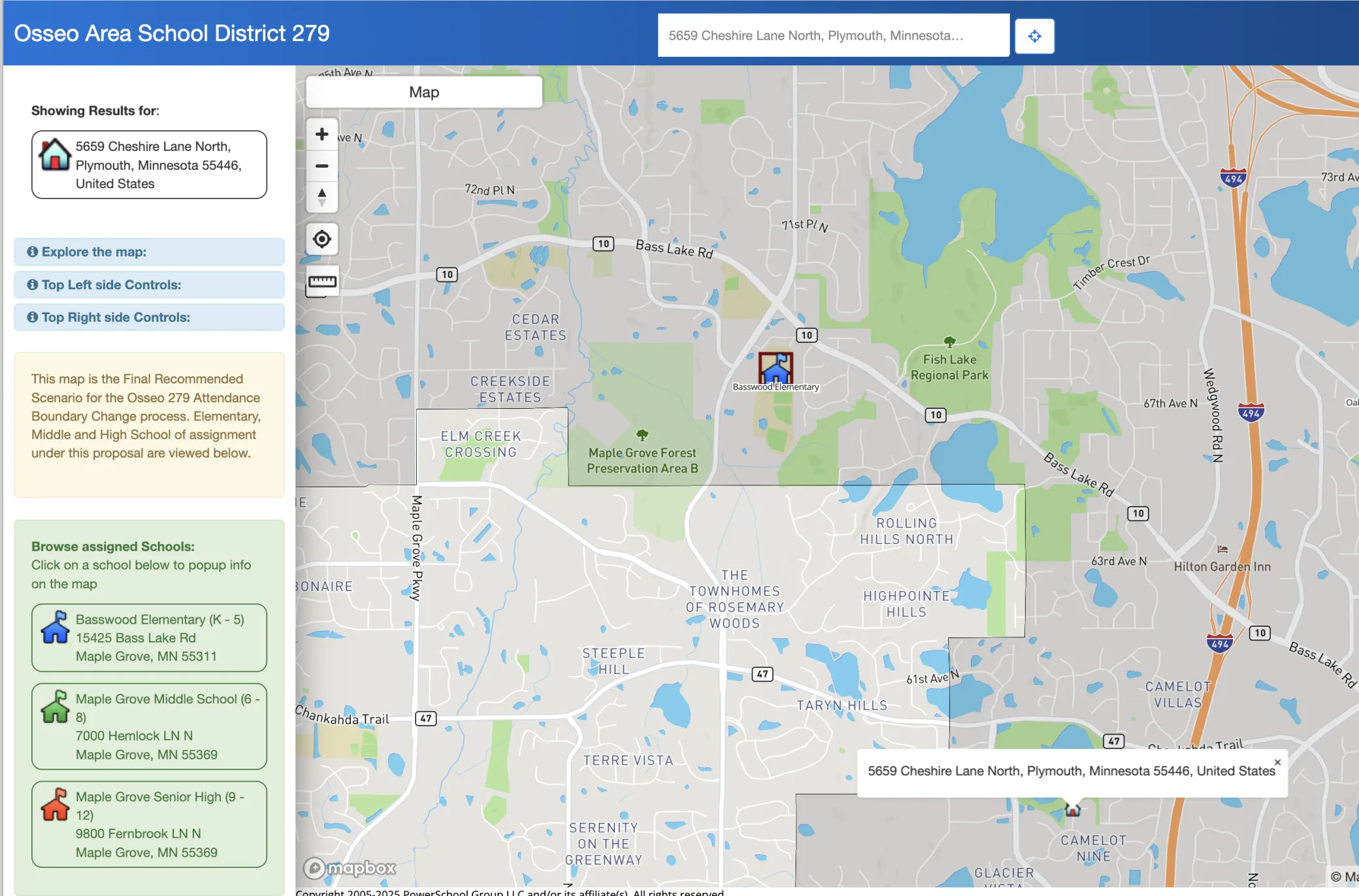Screen dimensions: 1359x896
Task: Click blue schoolhouse icon for Basswood Elementary
Action: click(x=55, y=627)
